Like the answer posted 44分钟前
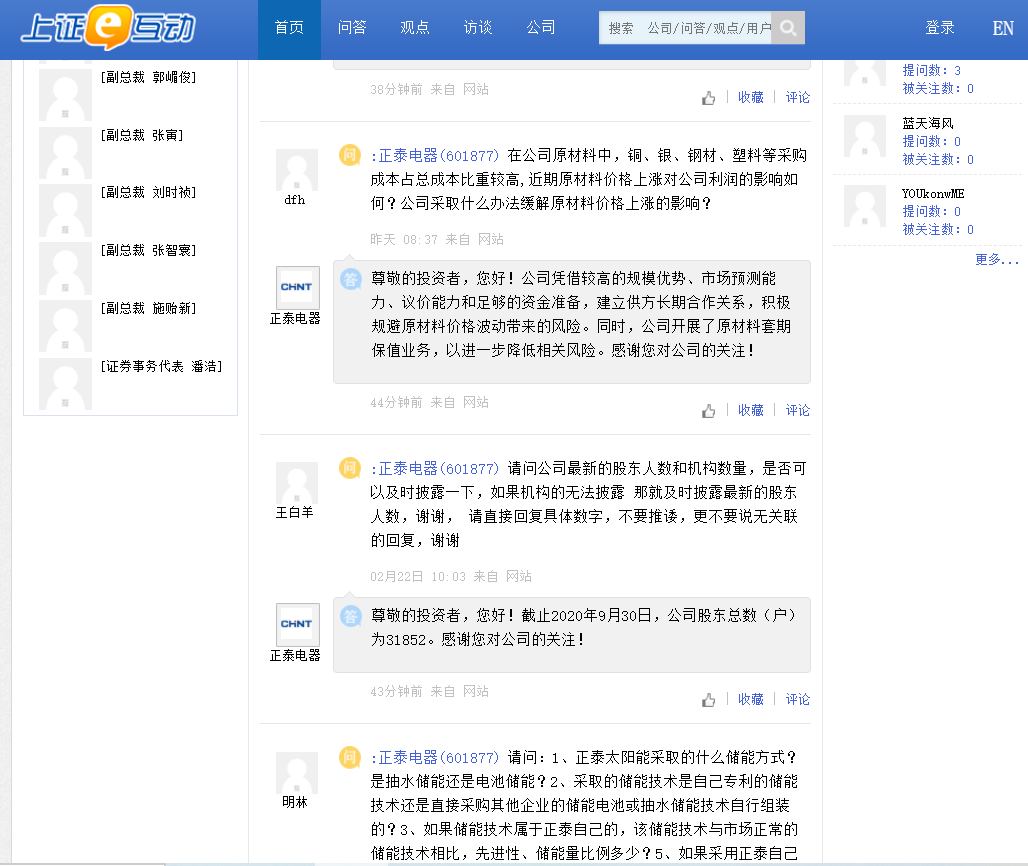The height and width of the screenshot is (866, 1028). point(708,411)
